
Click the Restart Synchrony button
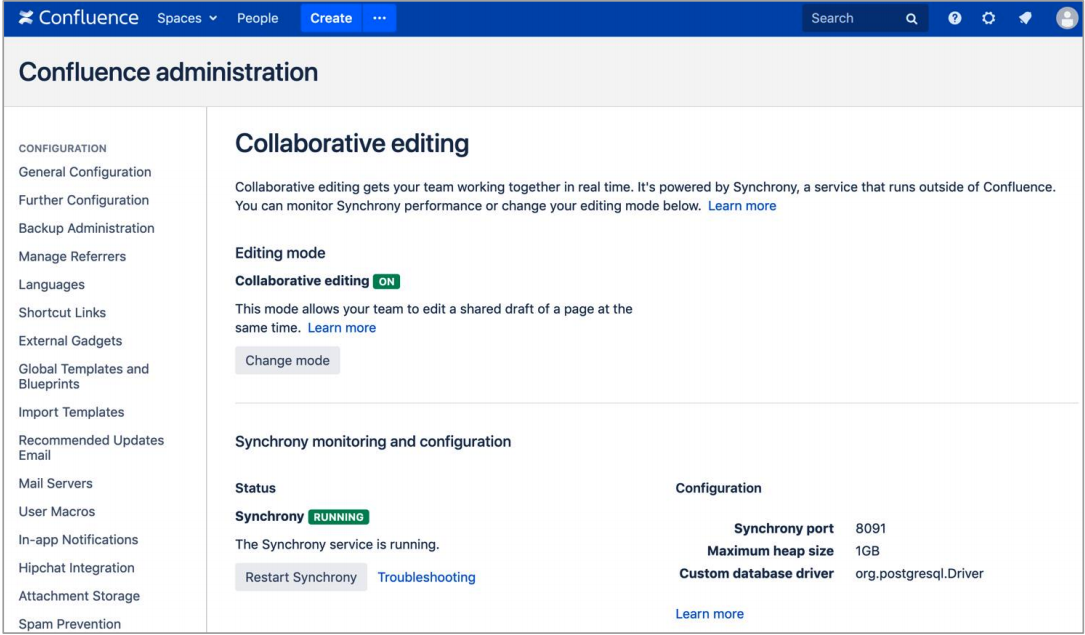pos(301,577)
